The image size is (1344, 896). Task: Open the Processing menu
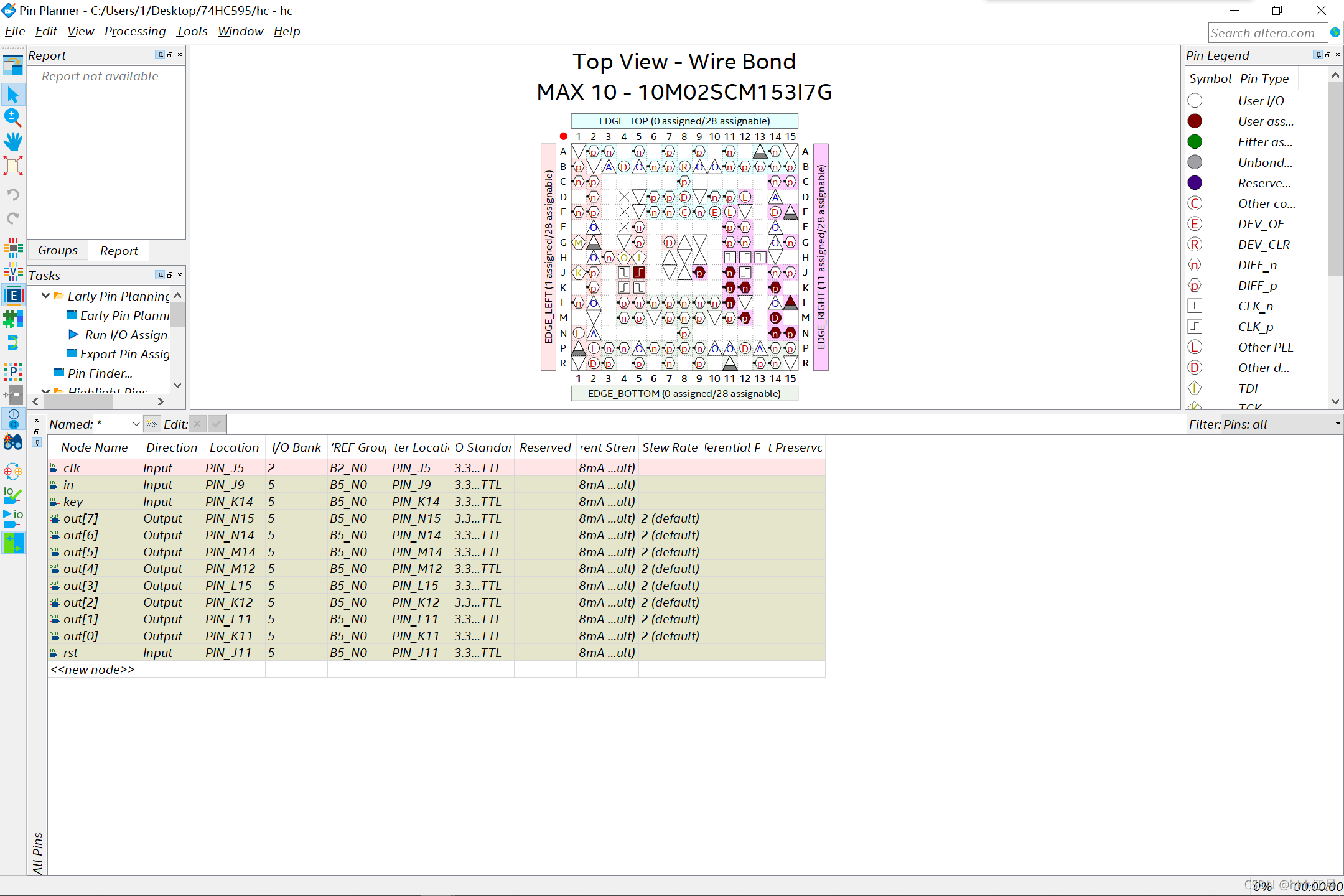pos(134,31)
